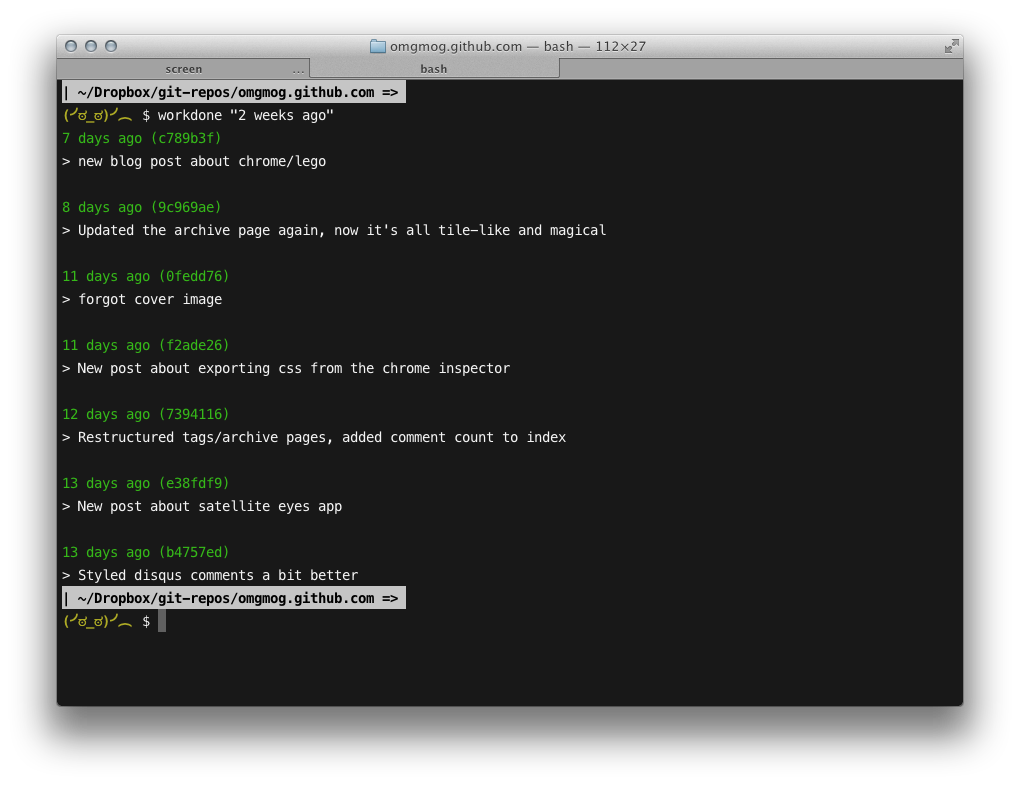The height and width of the screenshot is (785, 1020).
Task: Click the full-screen arrows icon at top right
Action: [x=951, y=46]
